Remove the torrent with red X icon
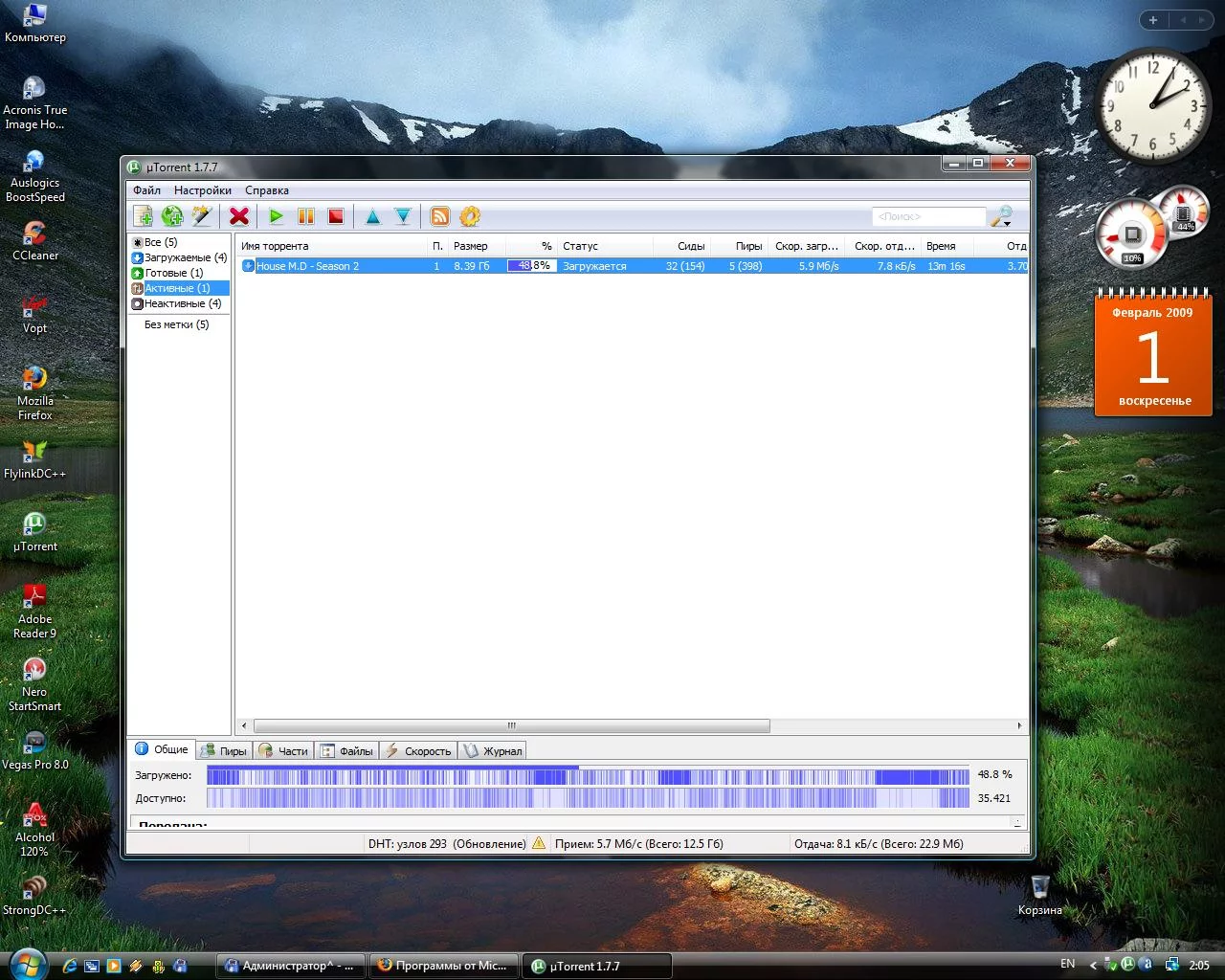The image size is (1225, 980). (x=239, y=216)
